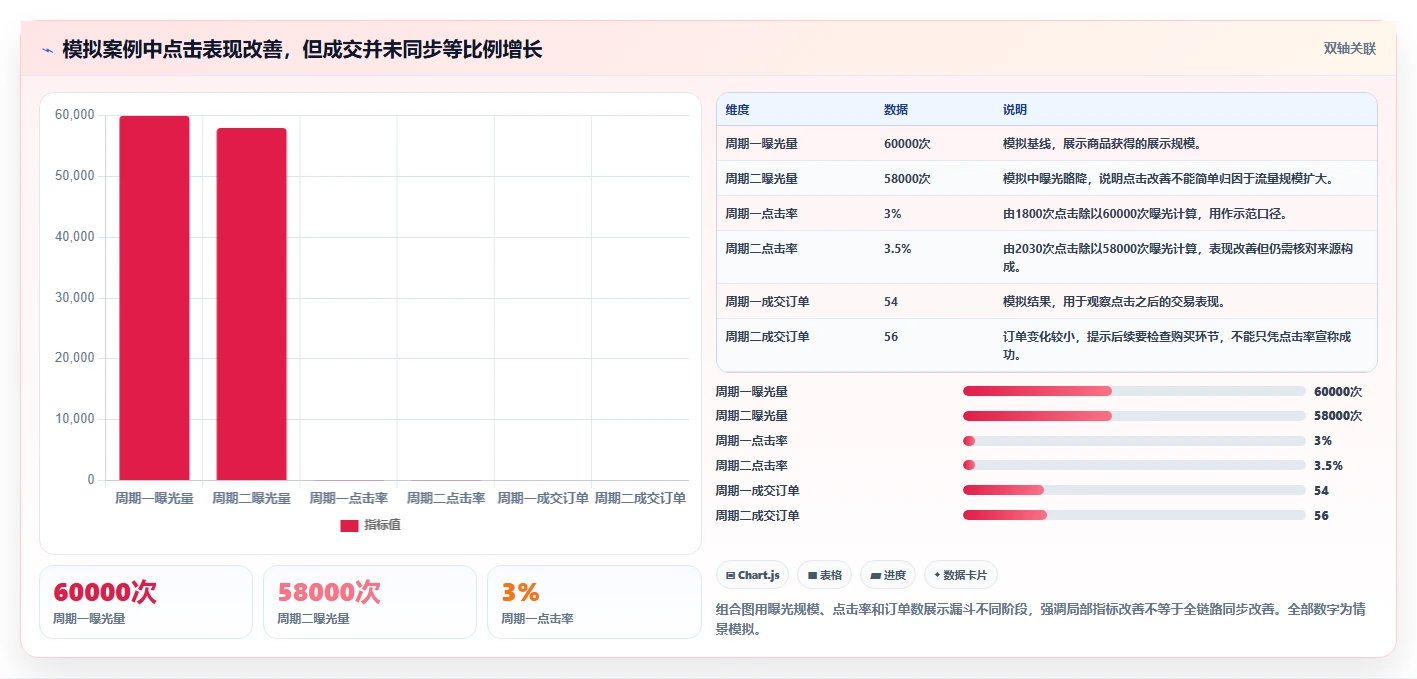Click the 3.5% value in the table

click(897, 248)
